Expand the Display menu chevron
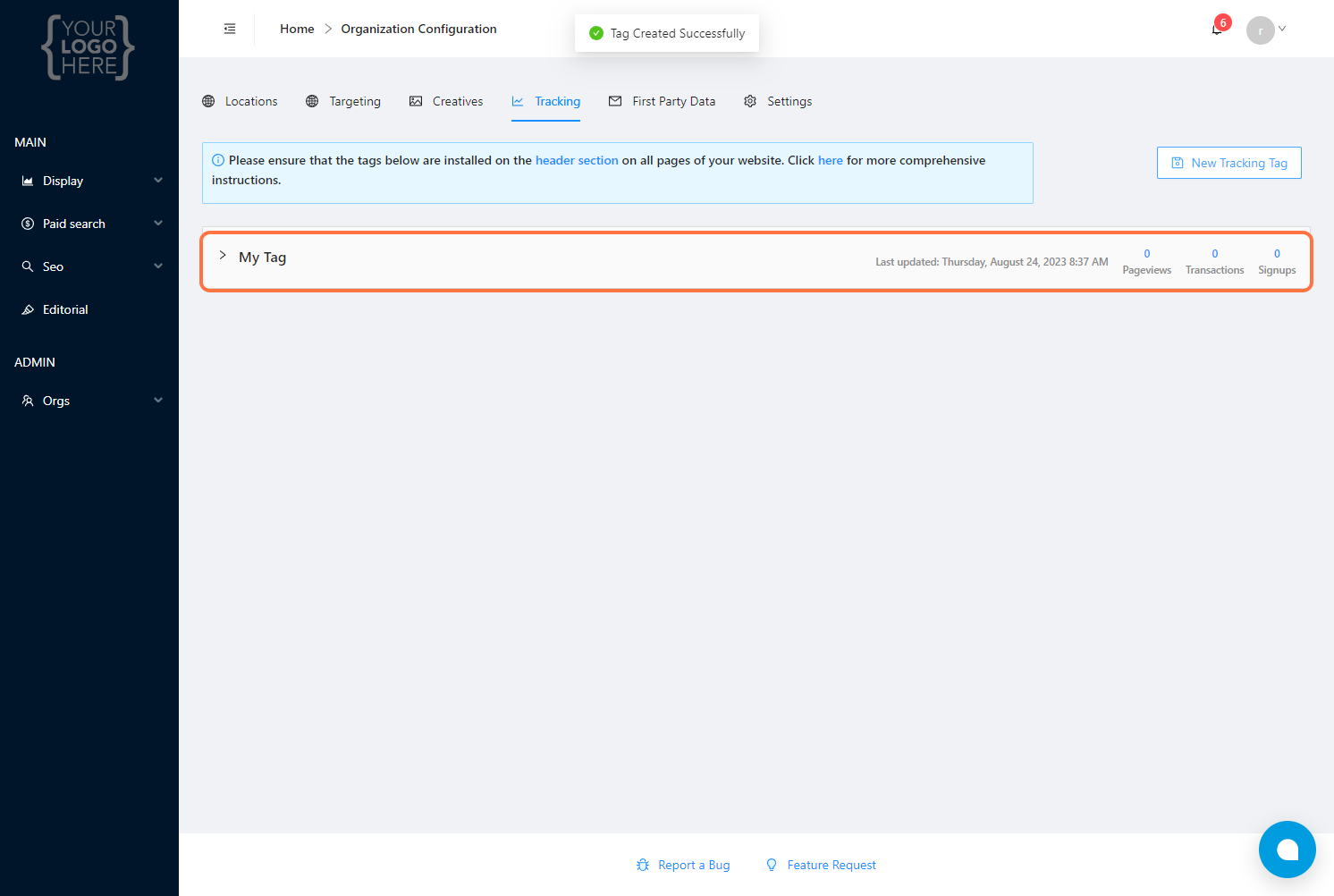 tap(158, 180)
